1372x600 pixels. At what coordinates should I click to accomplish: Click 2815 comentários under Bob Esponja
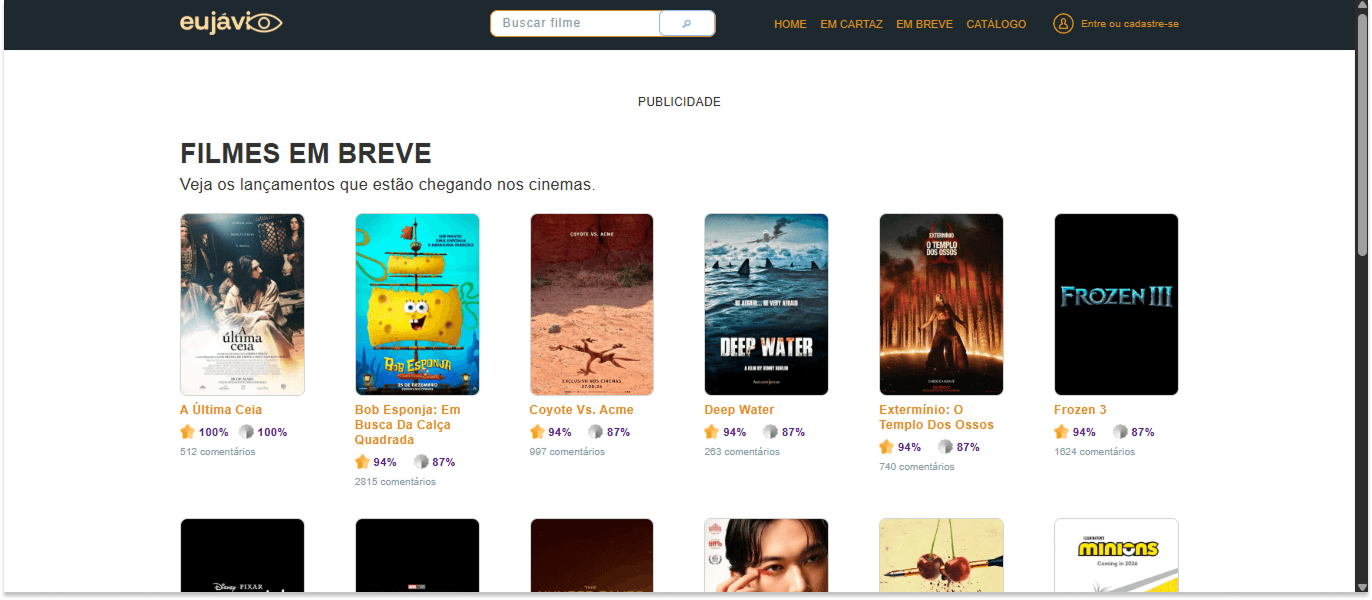(x=395, y=482)
